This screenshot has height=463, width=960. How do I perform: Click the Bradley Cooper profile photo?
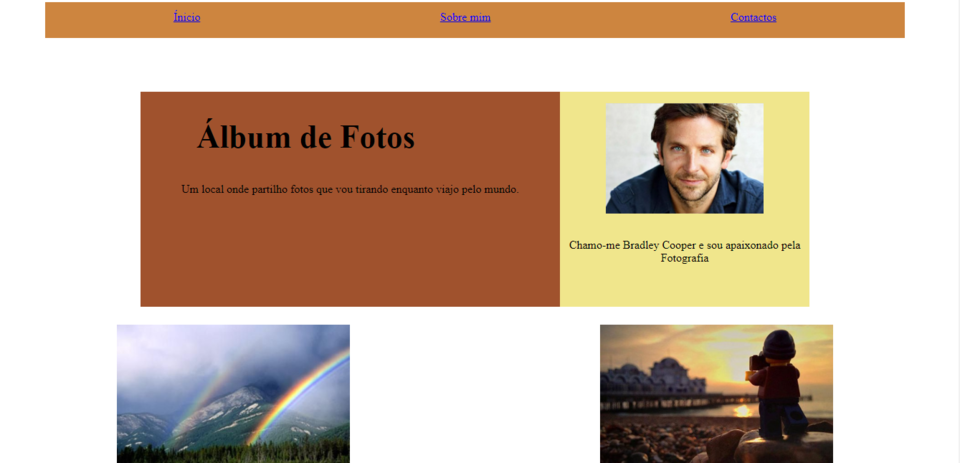coord(684,158)
